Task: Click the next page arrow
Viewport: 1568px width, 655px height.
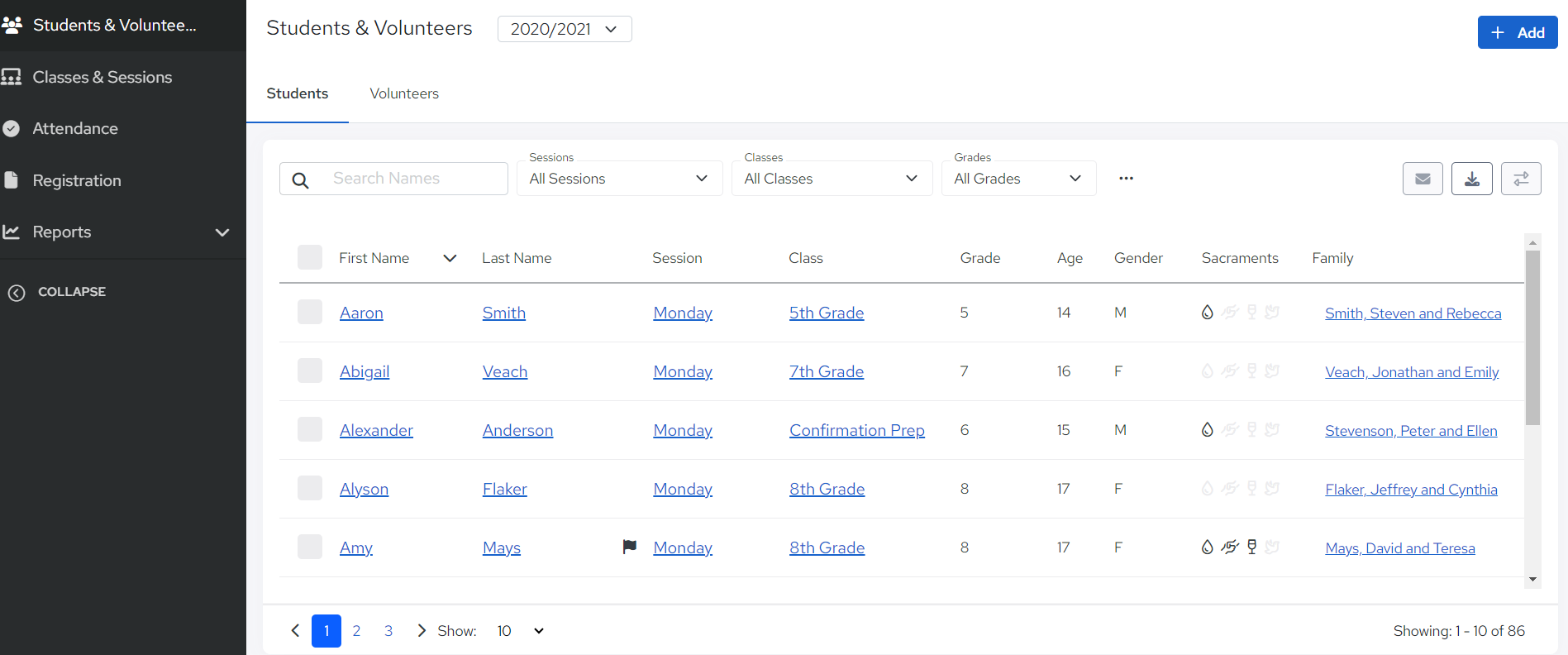Action: pos(422,631)
